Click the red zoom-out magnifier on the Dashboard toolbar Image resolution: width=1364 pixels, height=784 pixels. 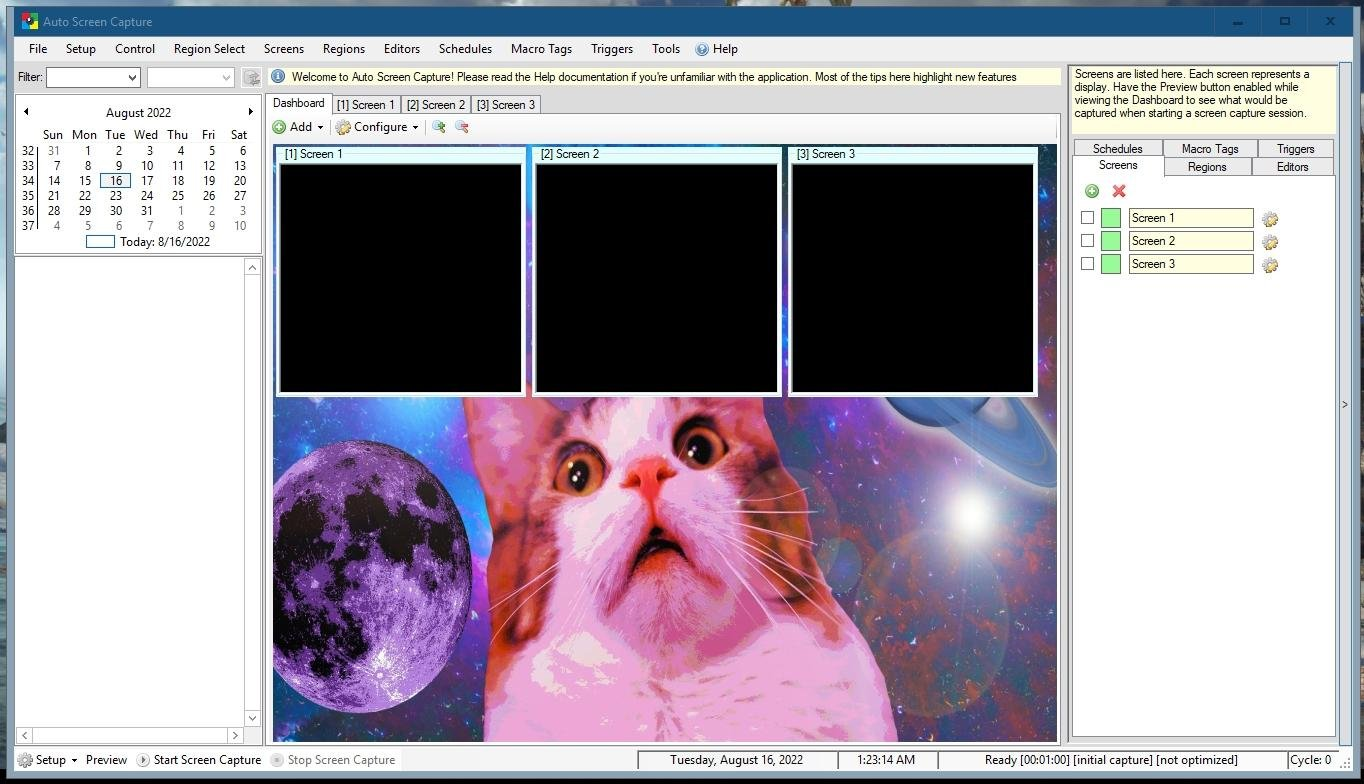461,127
